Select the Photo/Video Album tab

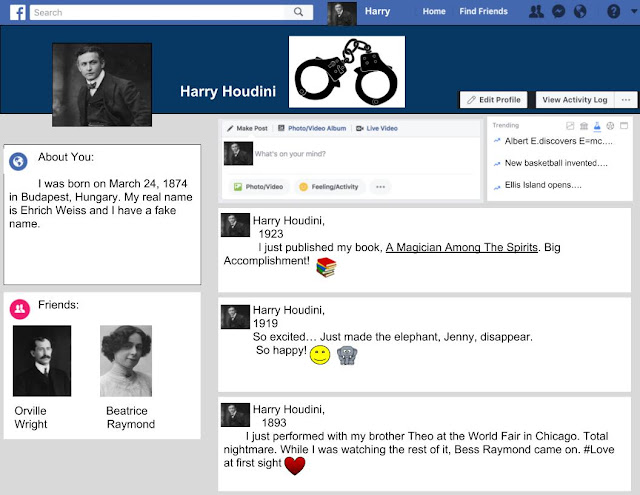pos(312,128)
